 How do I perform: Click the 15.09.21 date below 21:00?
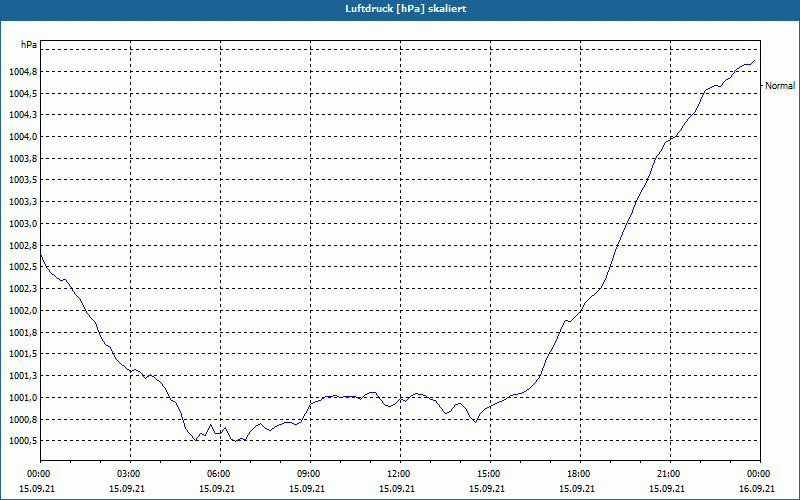click(667, 489)
